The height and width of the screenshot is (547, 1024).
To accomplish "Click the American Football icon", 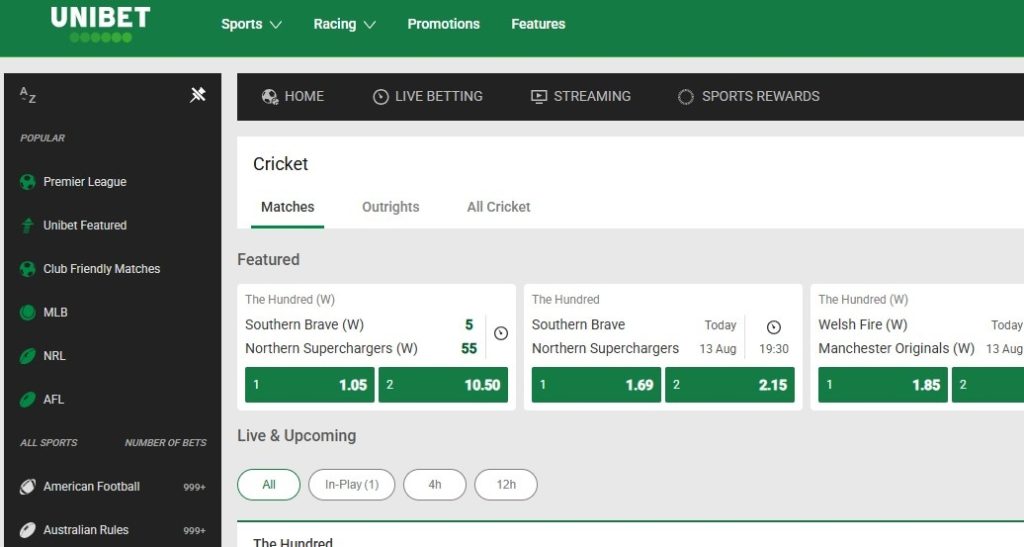I will pyautogui.click(x=27, y=486).
